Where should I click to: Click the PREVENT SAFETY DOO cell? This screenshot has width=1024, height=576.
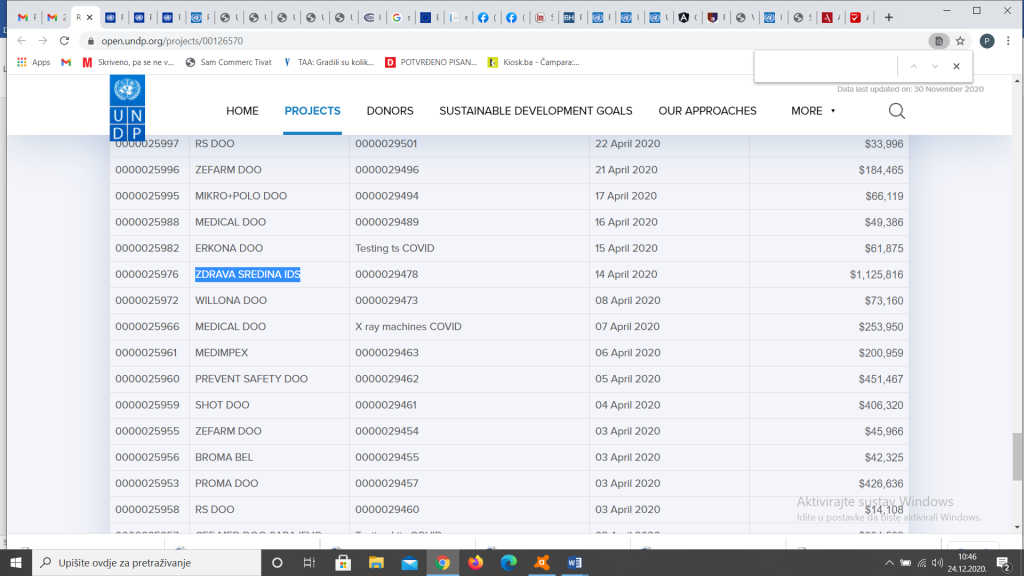pyautogui.click(x=251, y=379)
